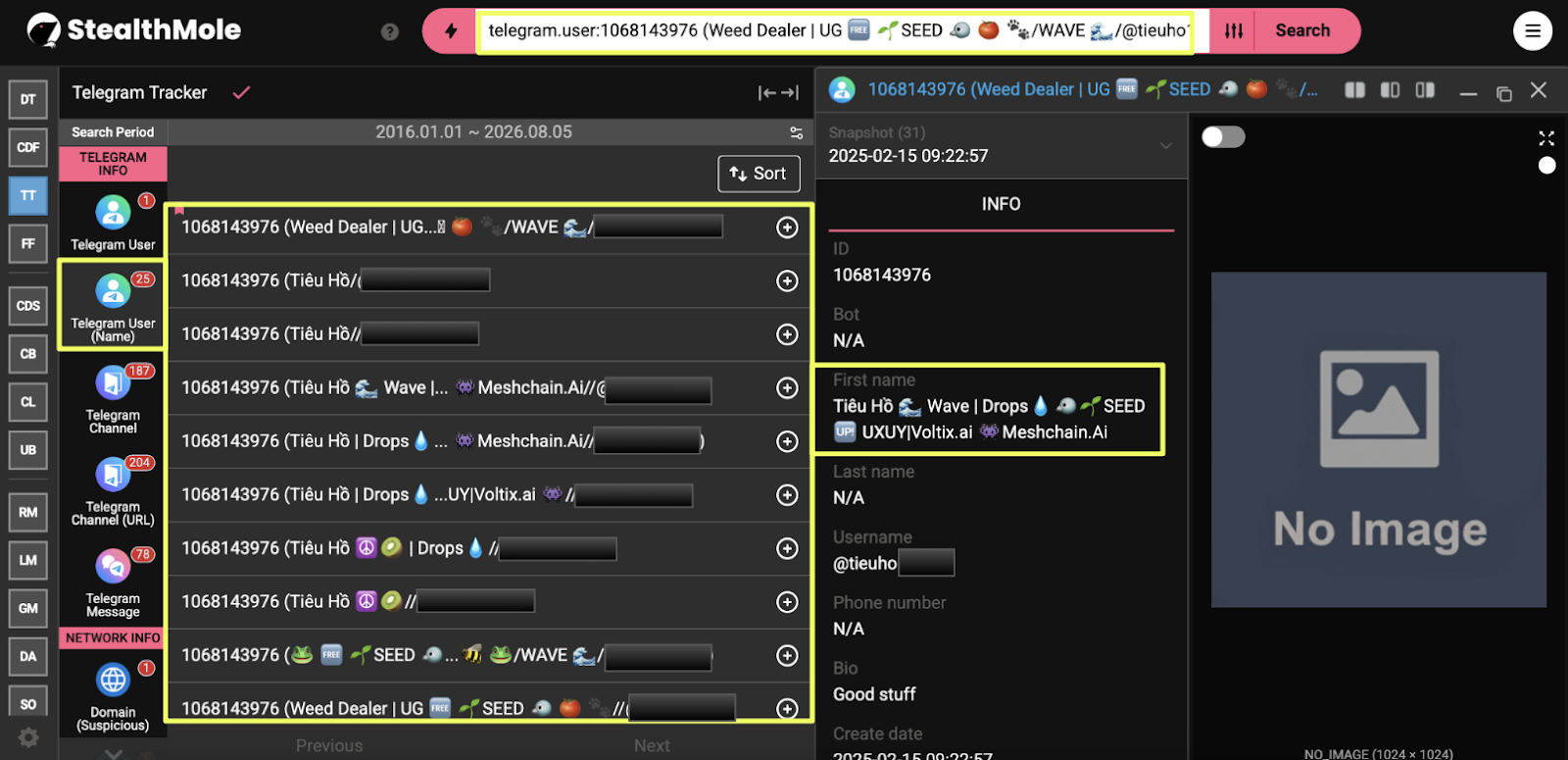Click the No Image placeholder thumbnail

(x=1379, y=439)
